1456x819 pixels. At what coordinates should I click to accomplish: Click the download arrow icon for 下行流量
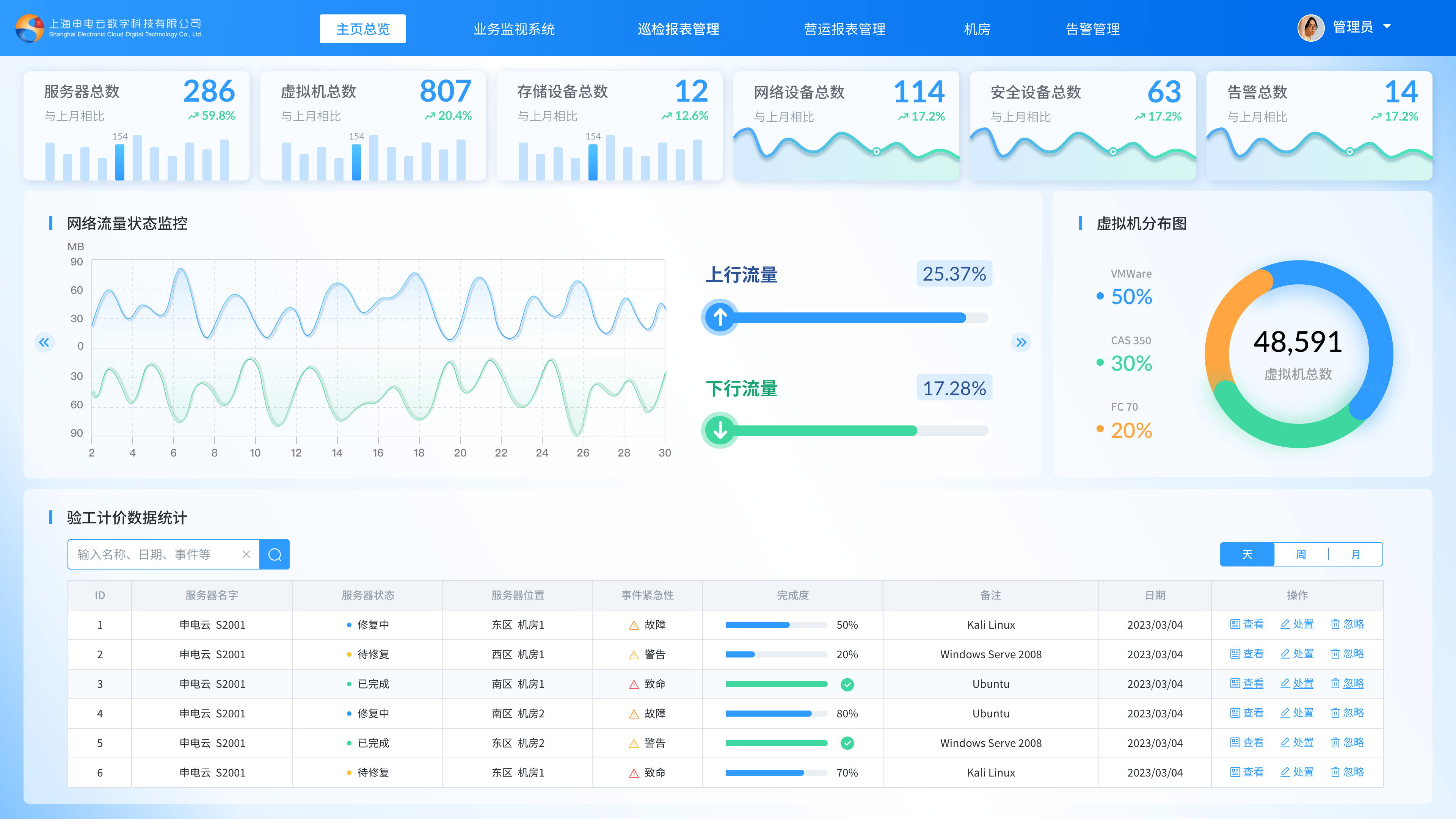click(x=720, y=430)
